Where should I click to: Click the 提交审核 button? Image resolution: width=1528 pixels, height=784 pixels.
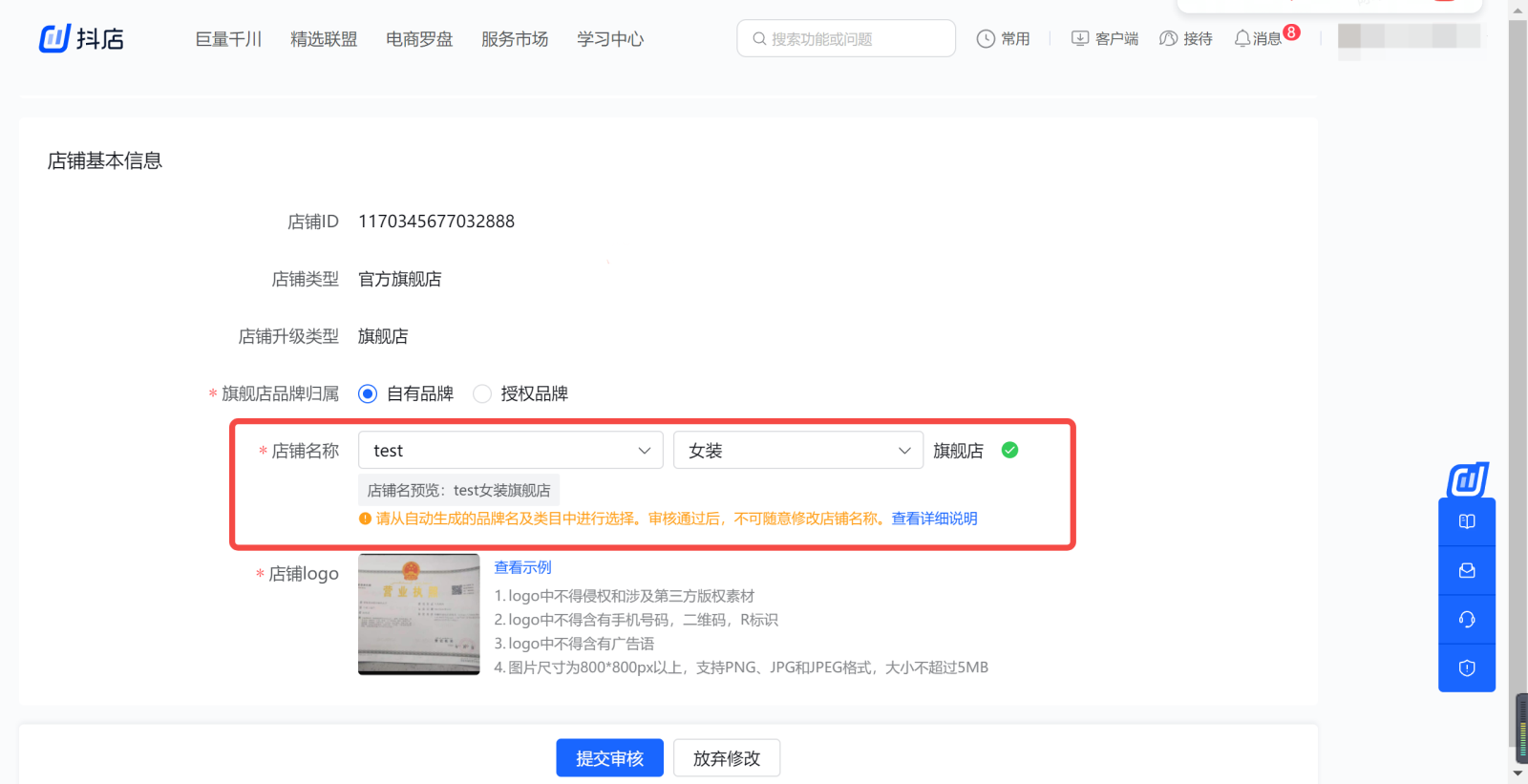point(609,758)
